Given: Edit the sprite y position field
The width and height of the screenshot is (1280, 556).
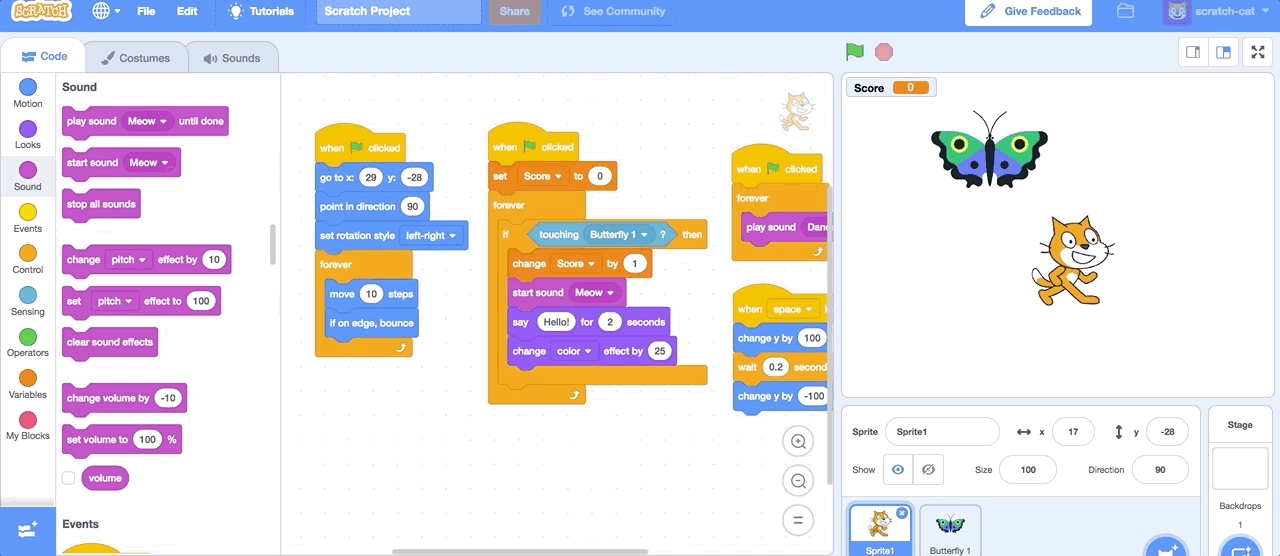Looking at the screenshot, I should (1167, 432).
